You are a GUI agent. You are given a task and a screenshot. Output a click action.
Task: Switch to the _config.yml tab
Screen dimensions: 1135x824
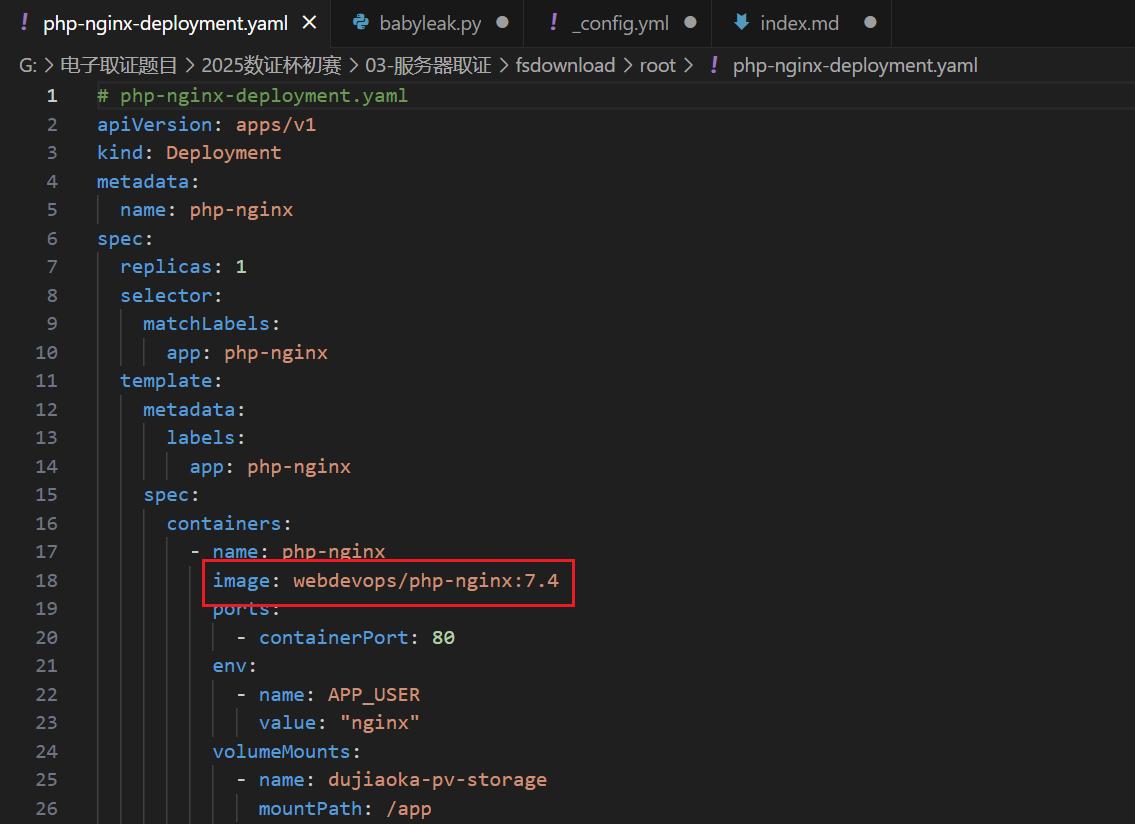point(620,22)
